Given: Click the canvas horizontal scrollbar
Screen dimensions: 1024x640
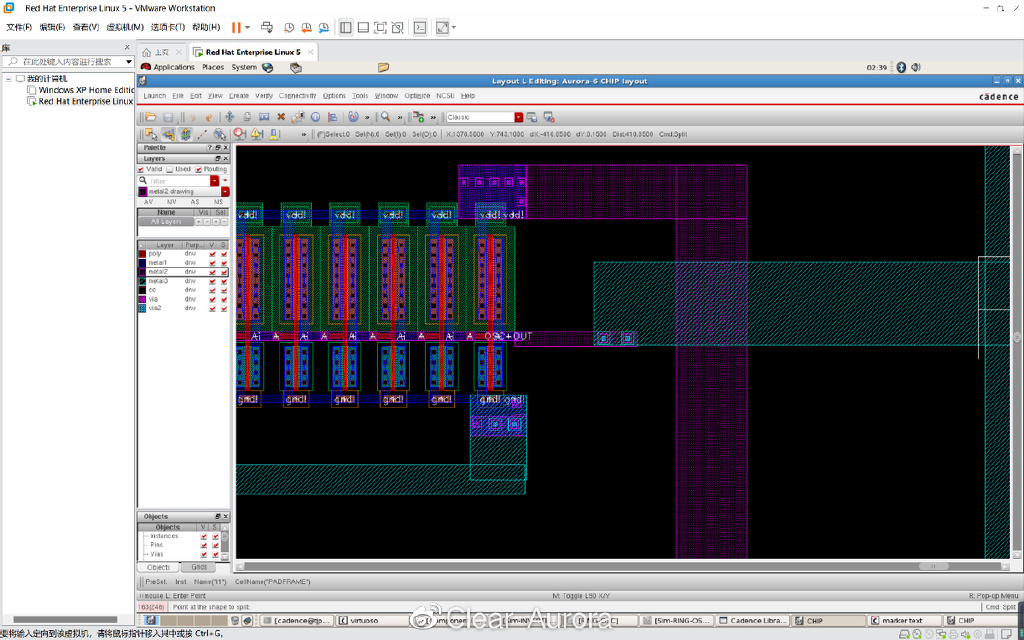Looking at the screenshot, I should 623,566.
